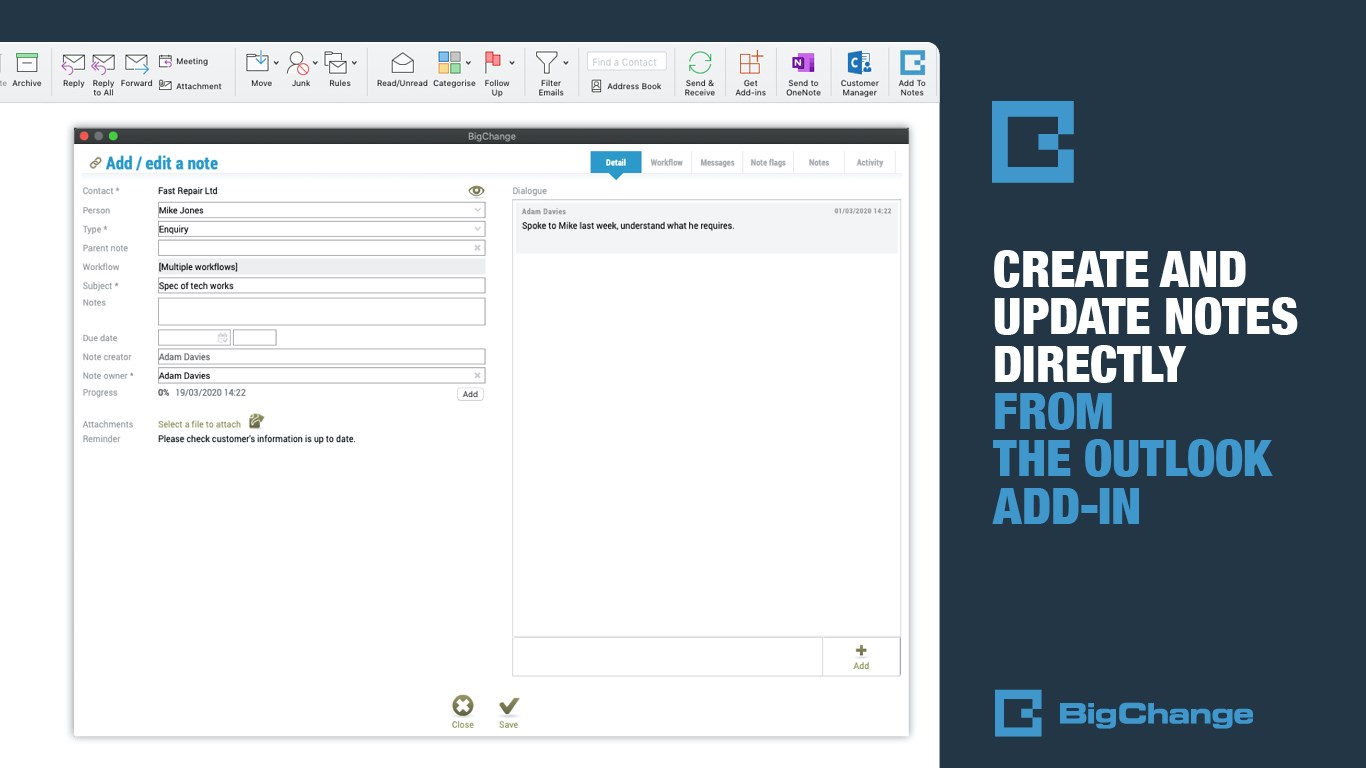The width and height of the screenshot is (1366, 768).
Task: Click the BigChange Add To Notes icon
Action: click(912, 63)
